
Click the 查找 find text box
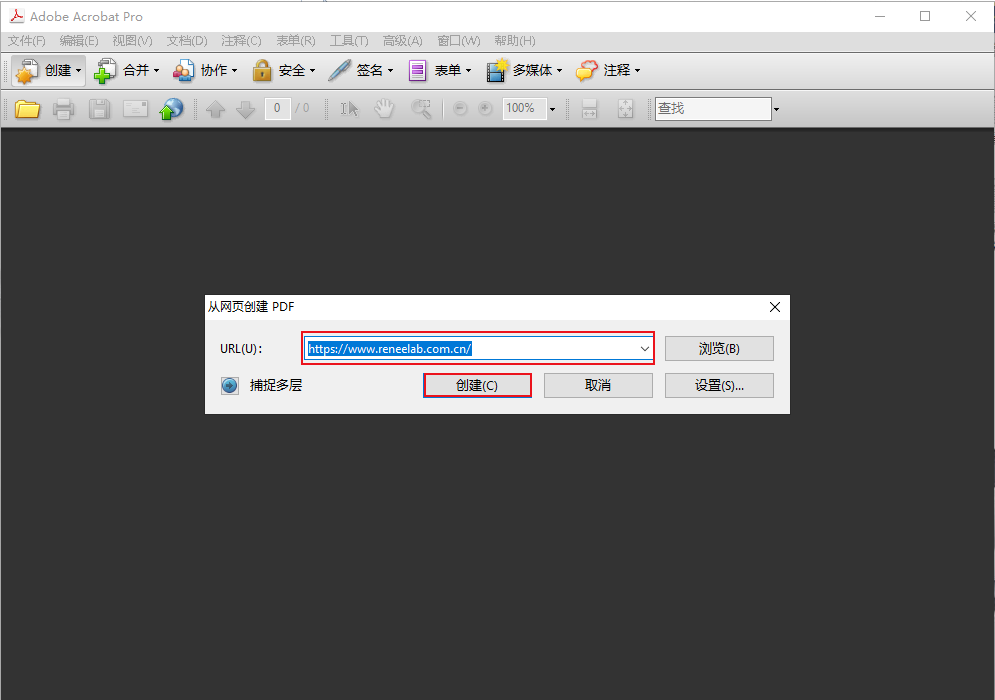(713, 109)
